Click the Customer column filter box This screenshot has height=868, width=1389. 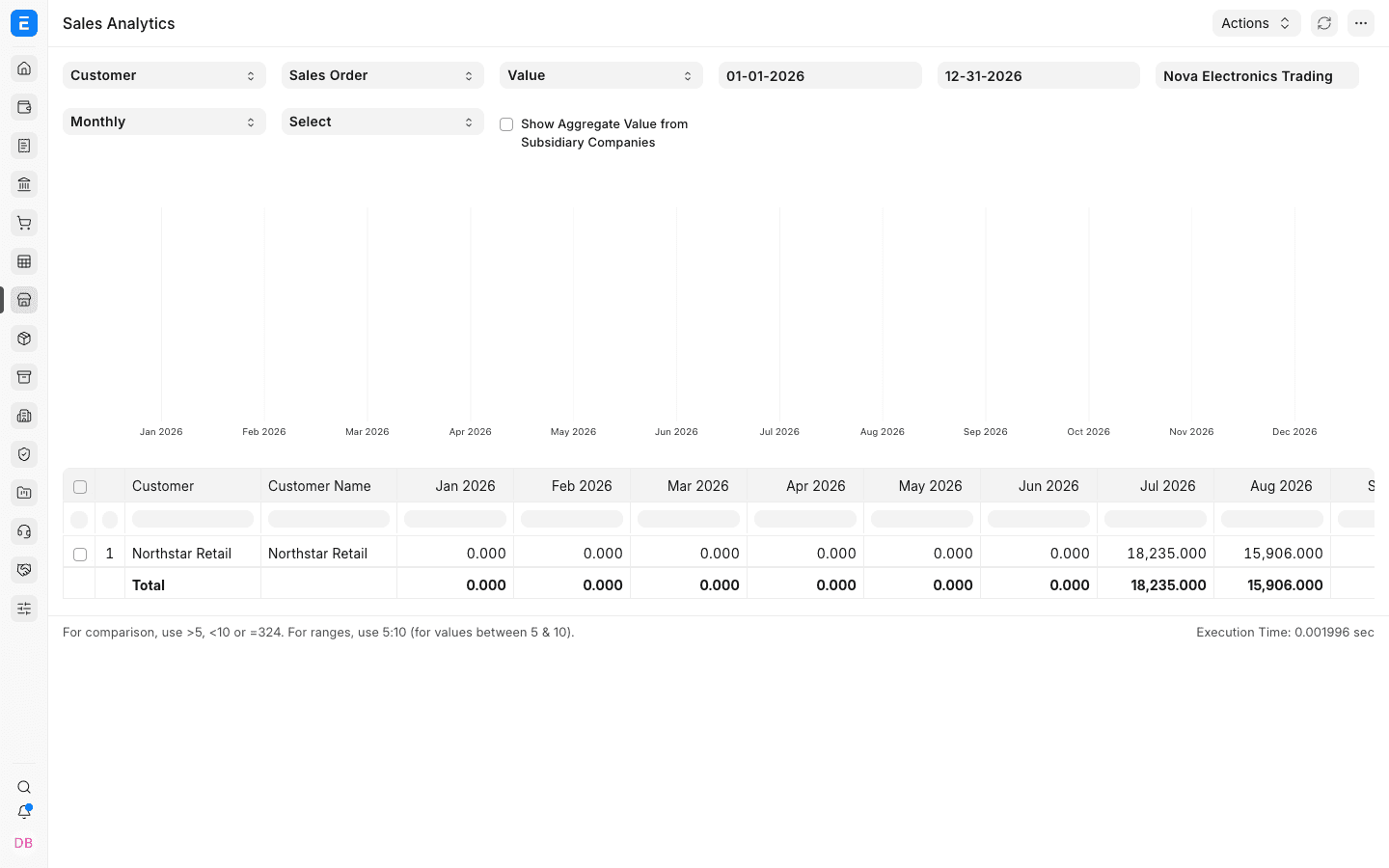[193, 519]
